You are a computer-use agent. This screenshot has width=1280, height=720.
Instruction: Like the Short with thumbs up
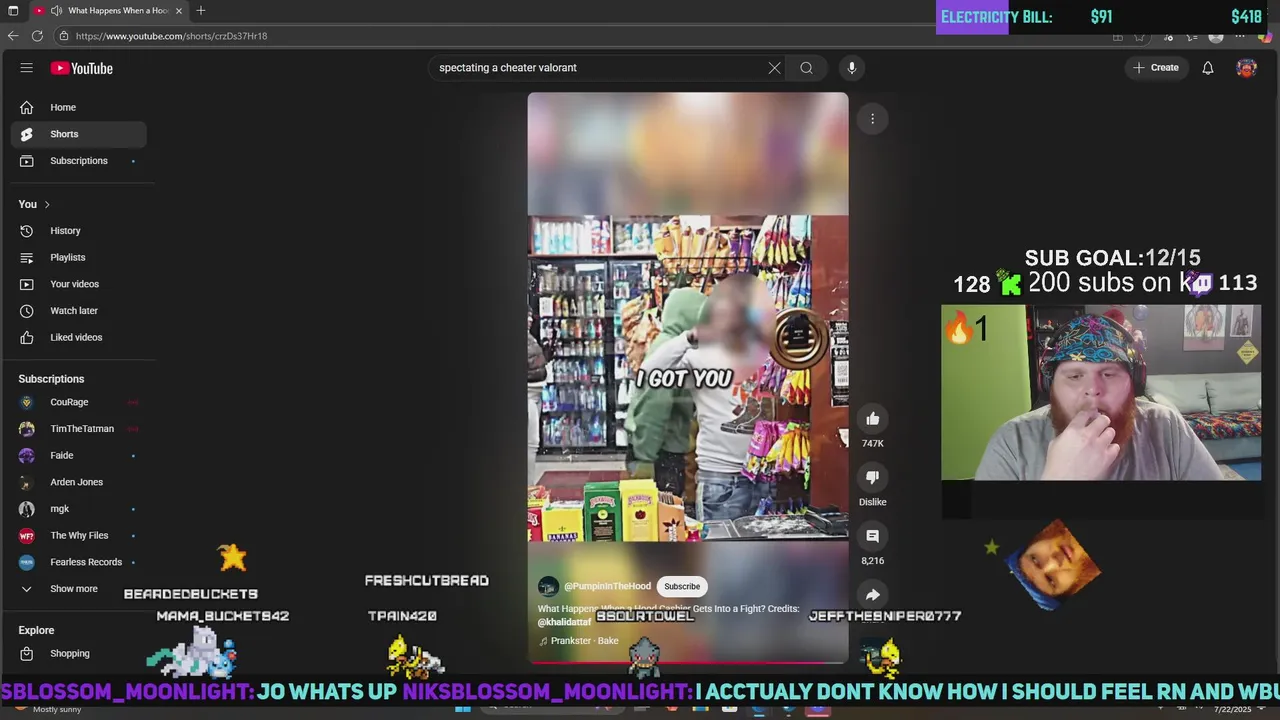pyautogui.click(x=873, y=419)
